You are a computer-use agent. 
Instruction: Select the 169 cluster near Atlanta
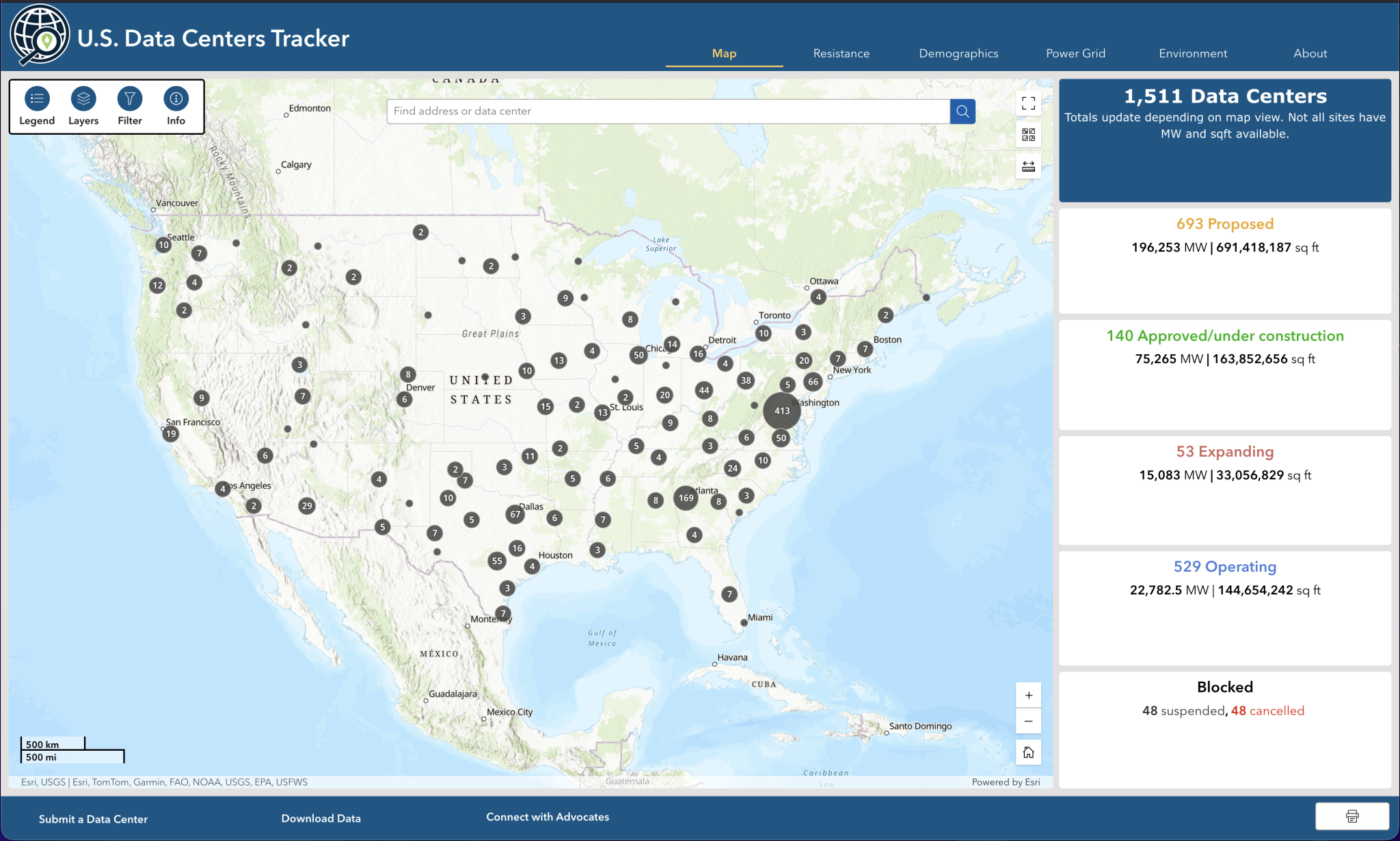tap(686, 498)
